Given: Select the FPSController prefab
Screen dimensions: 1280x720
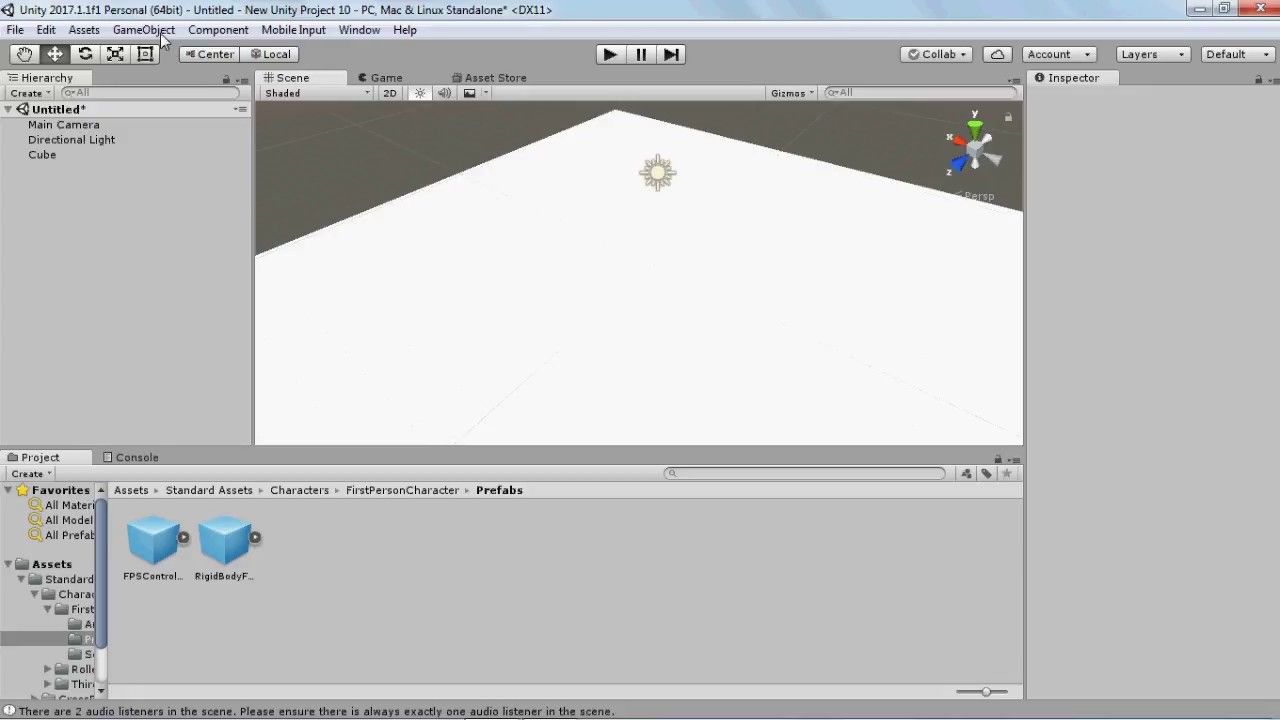Looking at the screenshot, I should tap(153, 548).
